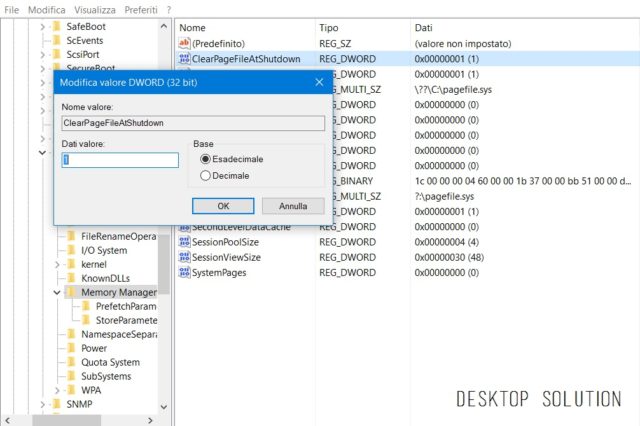Viewport: 640px width, 426px height.
Task: Collapse the Memory Manager key
Action: point(56,292)
